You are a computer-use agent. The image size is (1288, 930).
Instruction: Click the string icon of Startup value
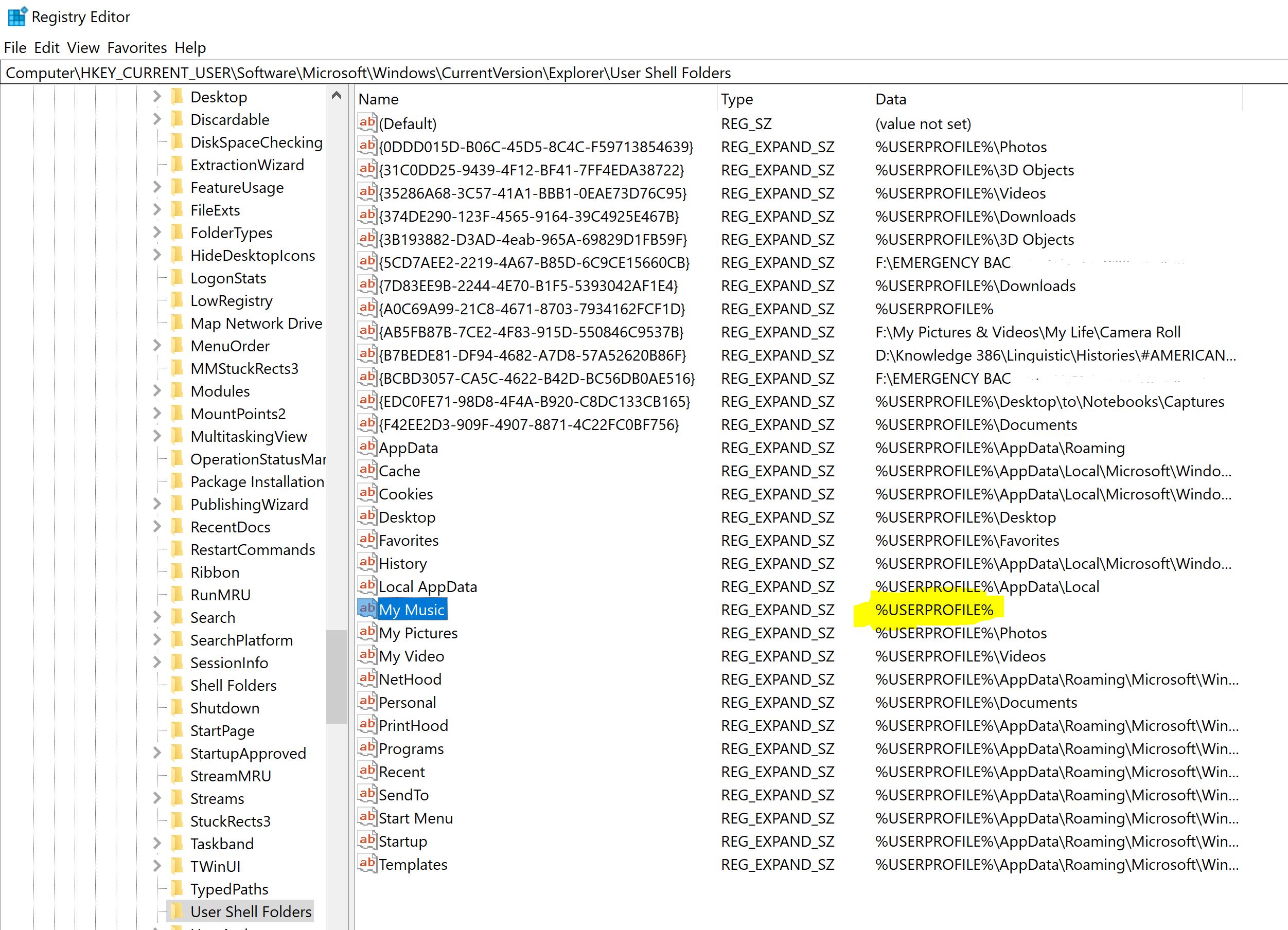click(x=367, y=839)
